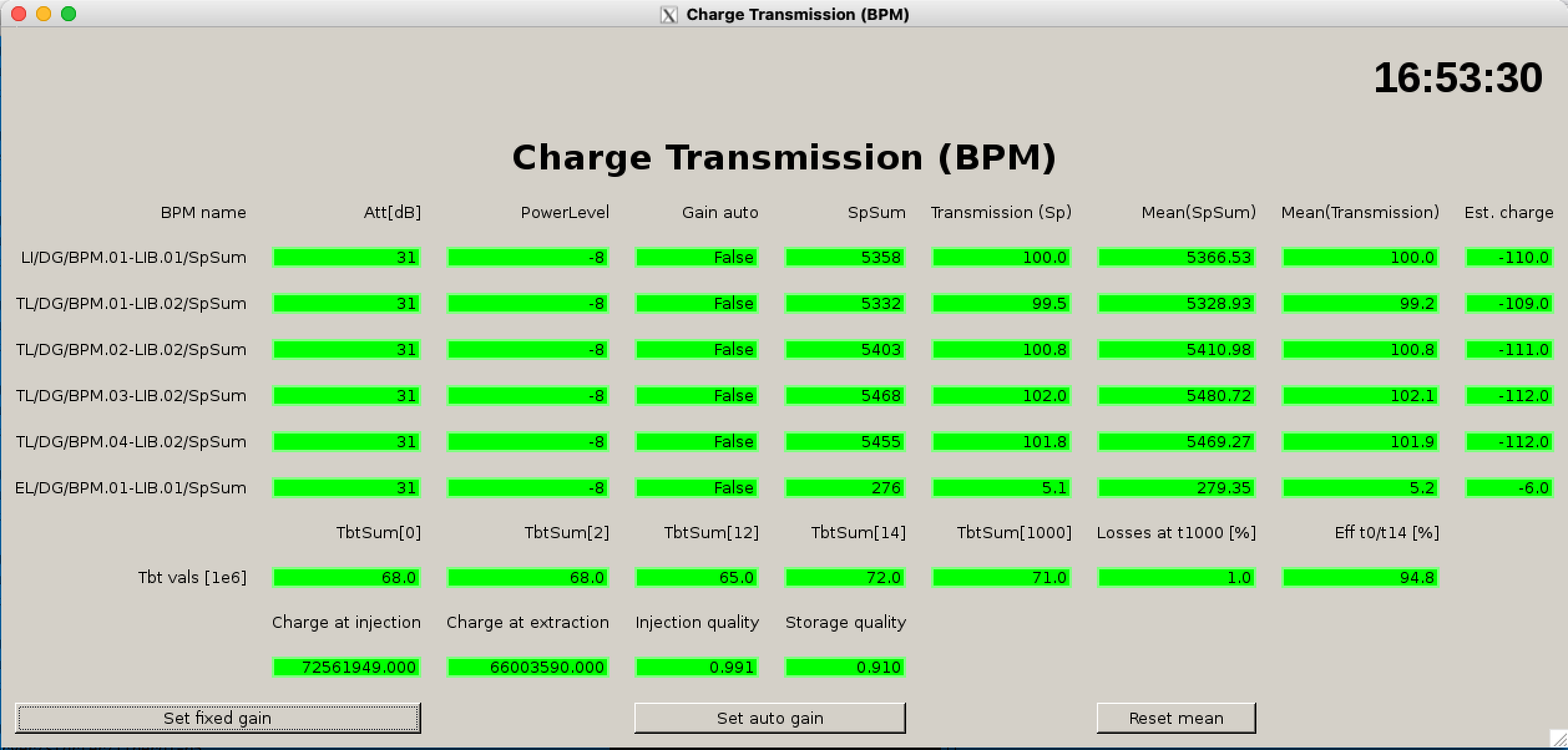Select the Storage quality value 0.910
This screenshot has width=1568, height=750.
tap(845, 667)
